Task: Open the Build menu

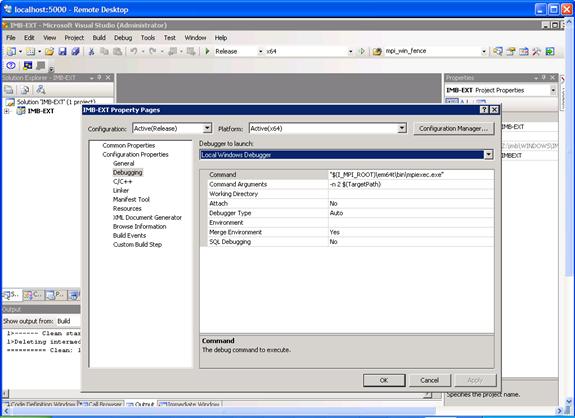Action: coord(99,38)
